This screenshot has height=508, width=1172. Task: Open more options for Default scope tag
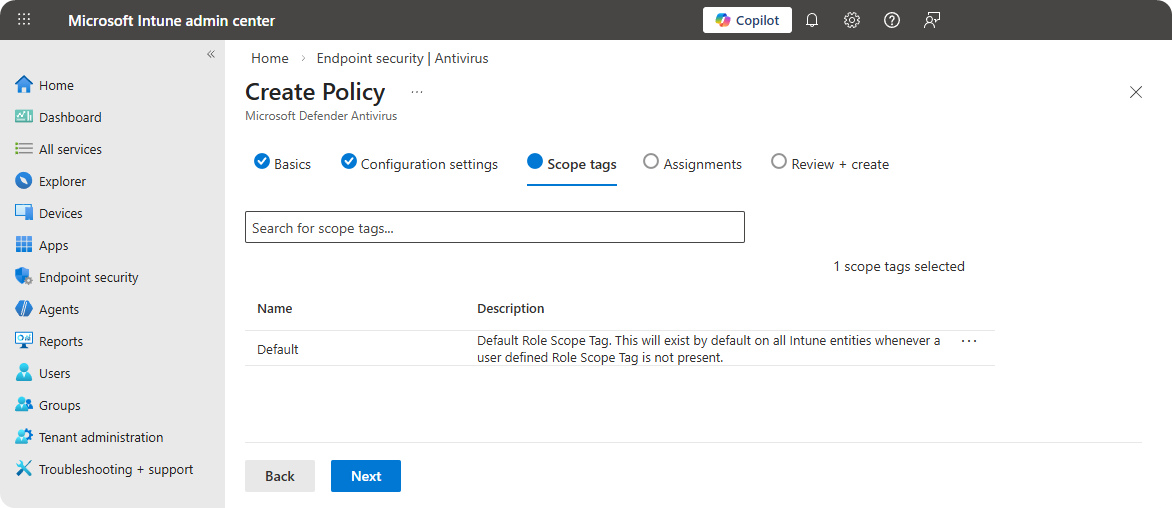coord(968,341)
